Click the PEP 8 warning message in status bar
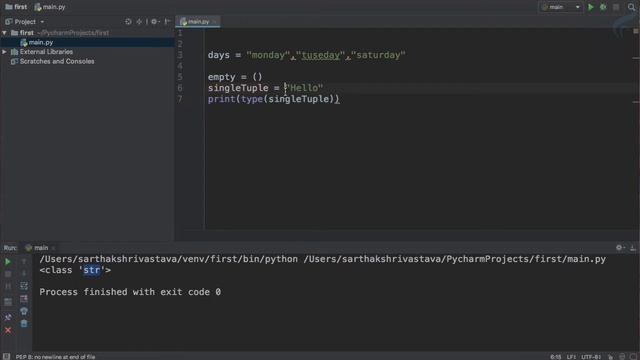 tap(56, 357)
